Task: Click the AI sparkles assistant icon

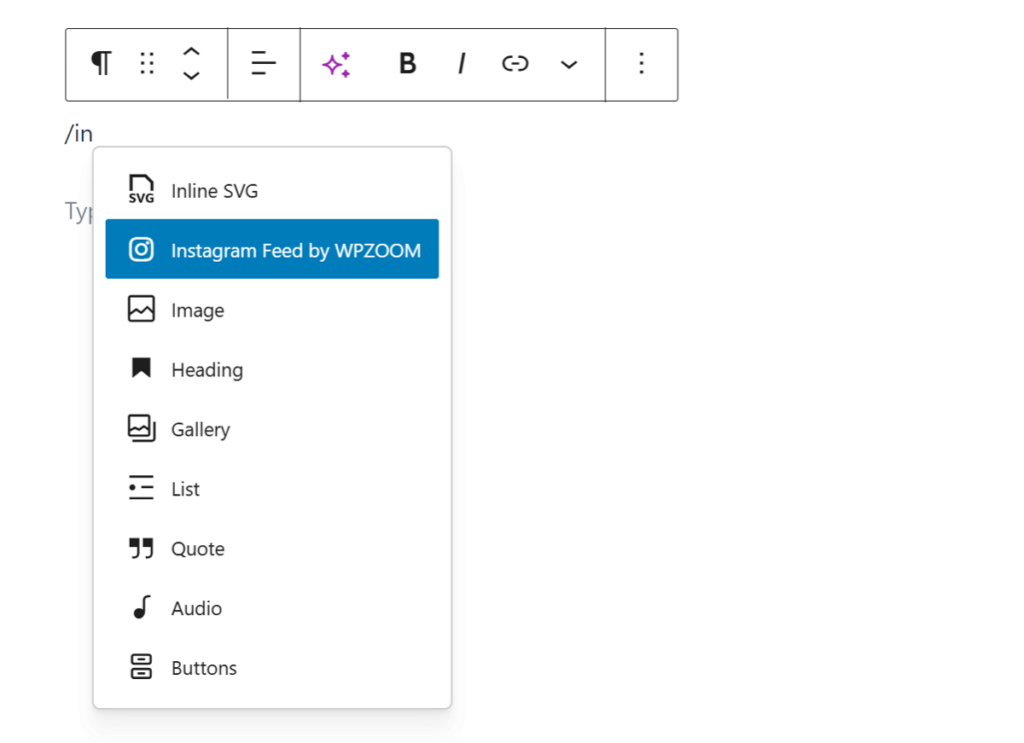Action: pyautogui.click(x=336, y=63)
